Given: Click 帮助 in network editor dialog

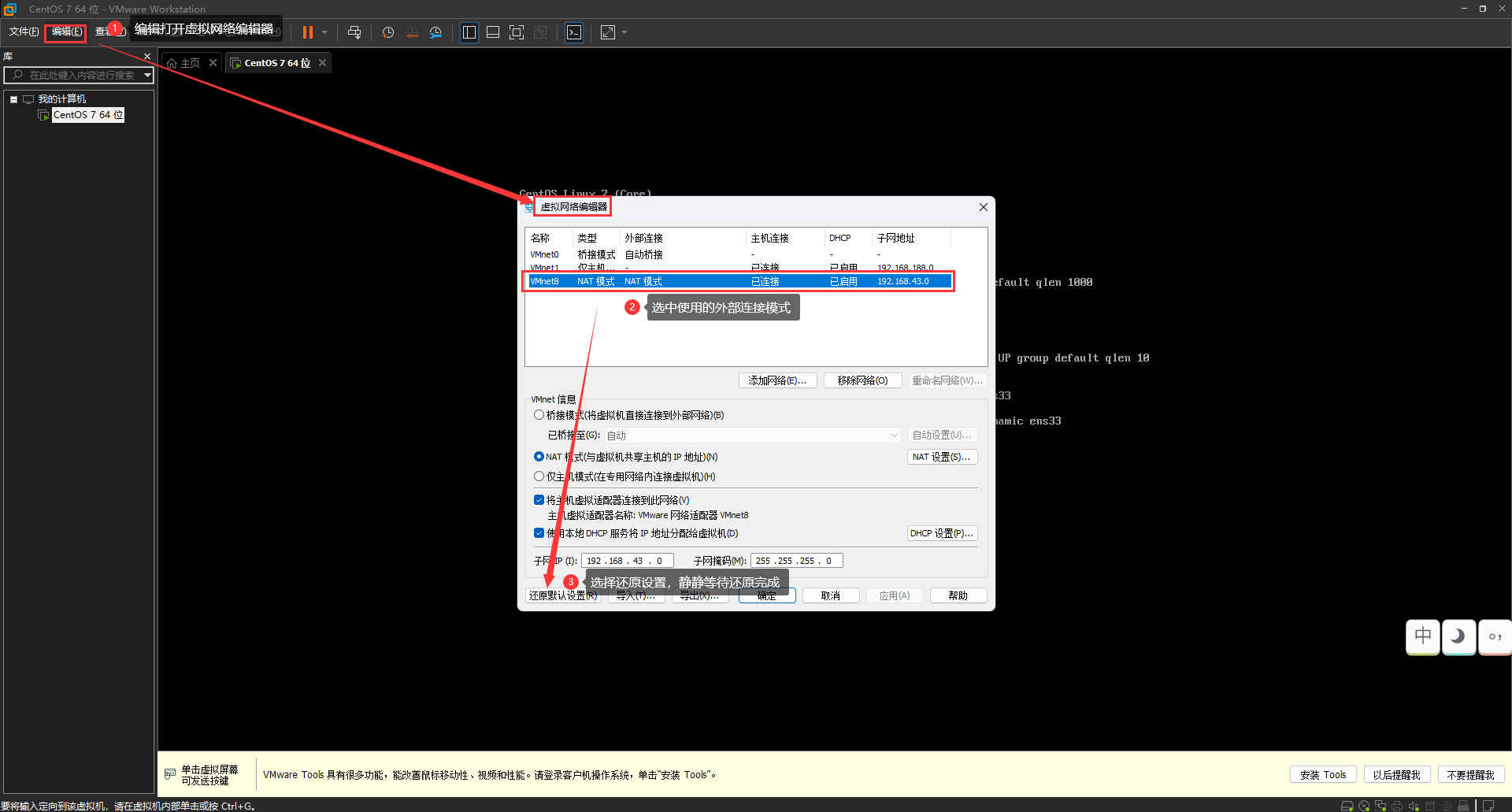Looking at the screenshot, I should 958,596.
